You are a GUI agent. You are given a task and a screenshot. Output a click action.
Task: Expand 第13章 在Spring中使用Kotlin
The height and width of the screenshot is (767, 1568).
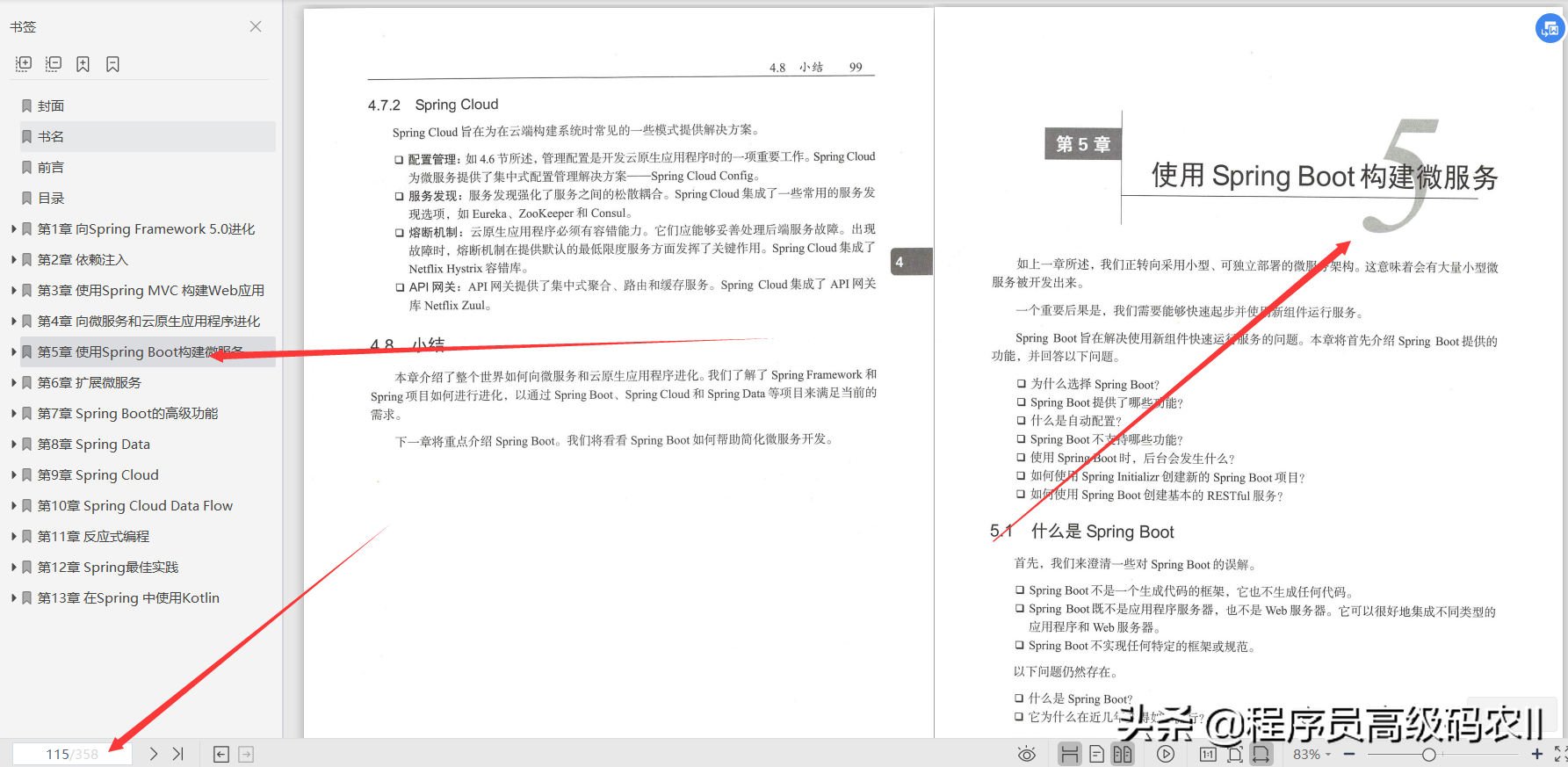(x=13, y=597)
